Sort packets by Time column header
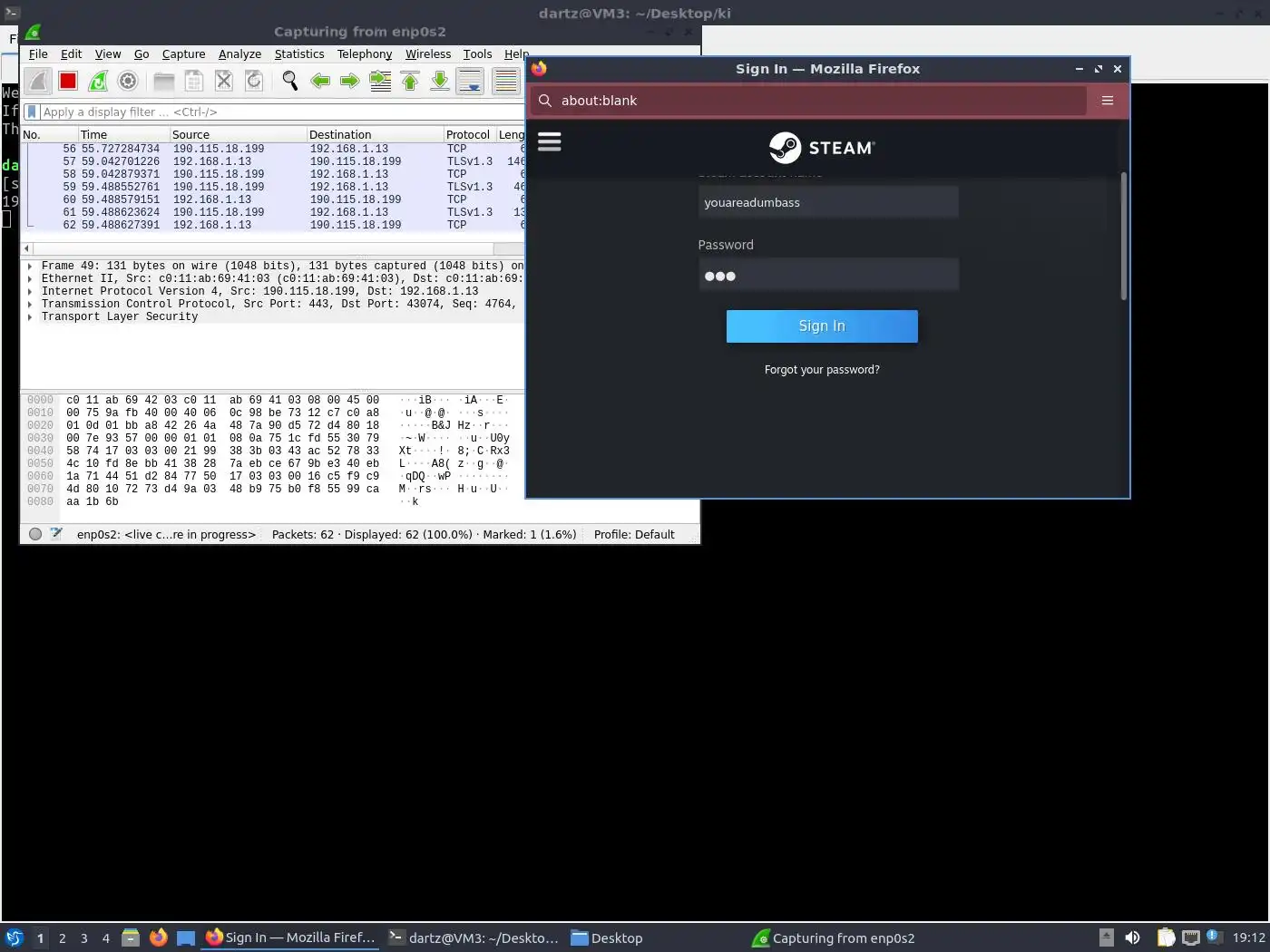1270x952 pixels. point(123,134)
